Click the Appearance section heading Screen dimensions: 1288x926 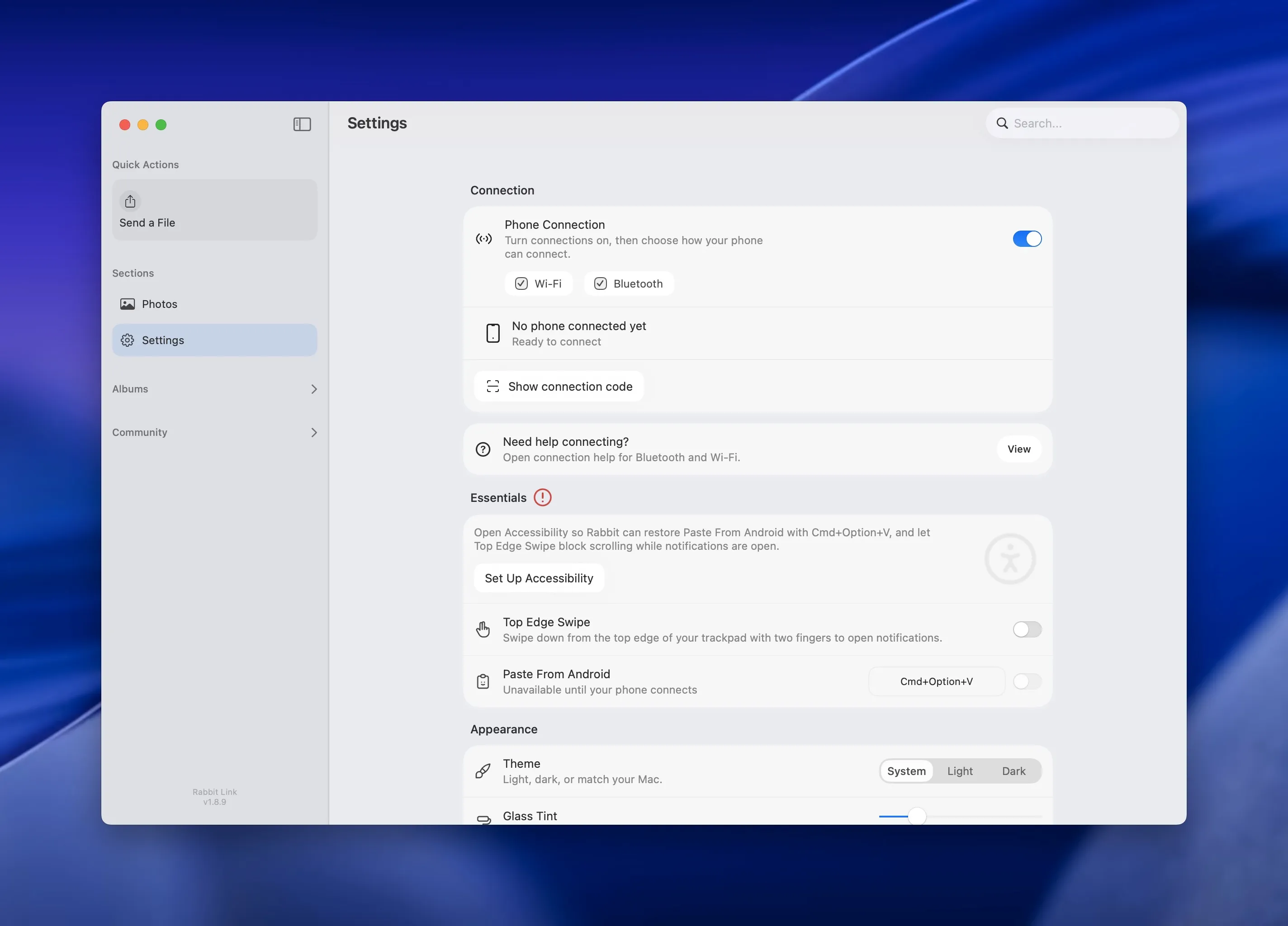point(504,729)
